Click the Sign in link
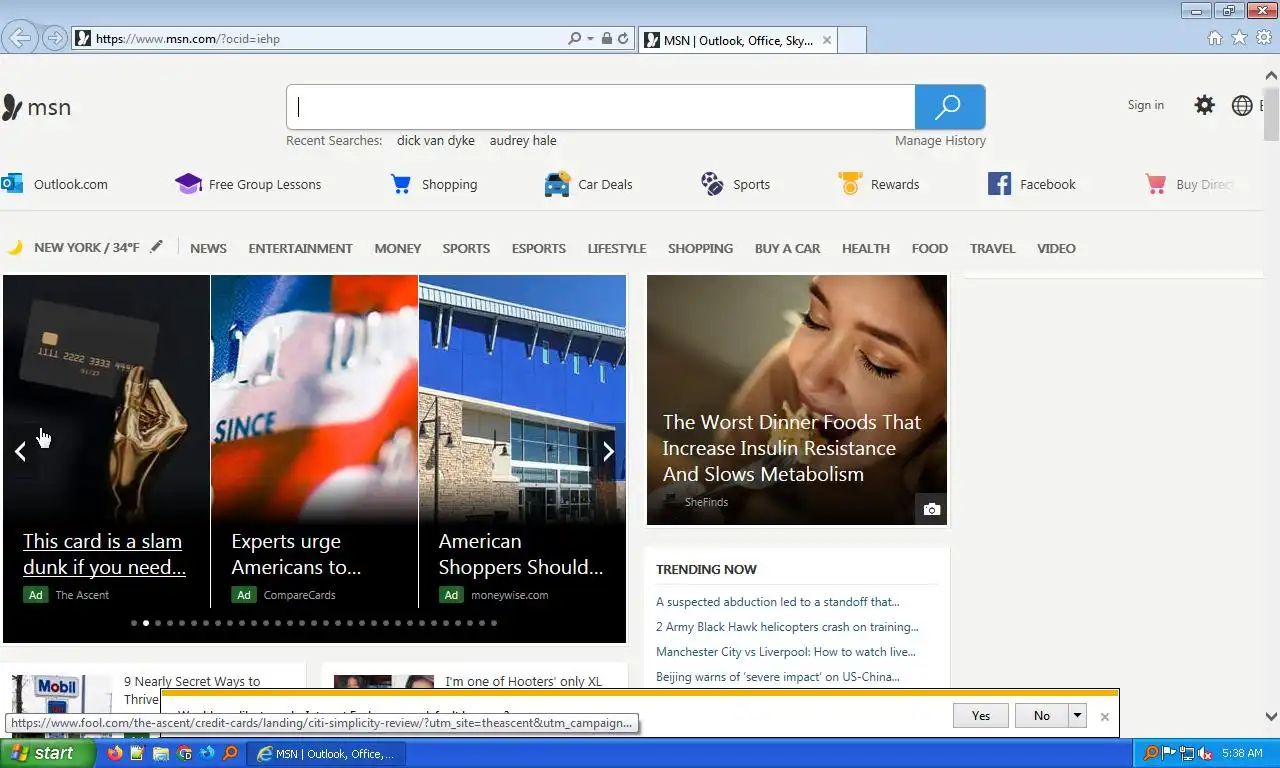Image resolution: width=1280 pixels, height=768 pixels. (x=1146, y=105)
